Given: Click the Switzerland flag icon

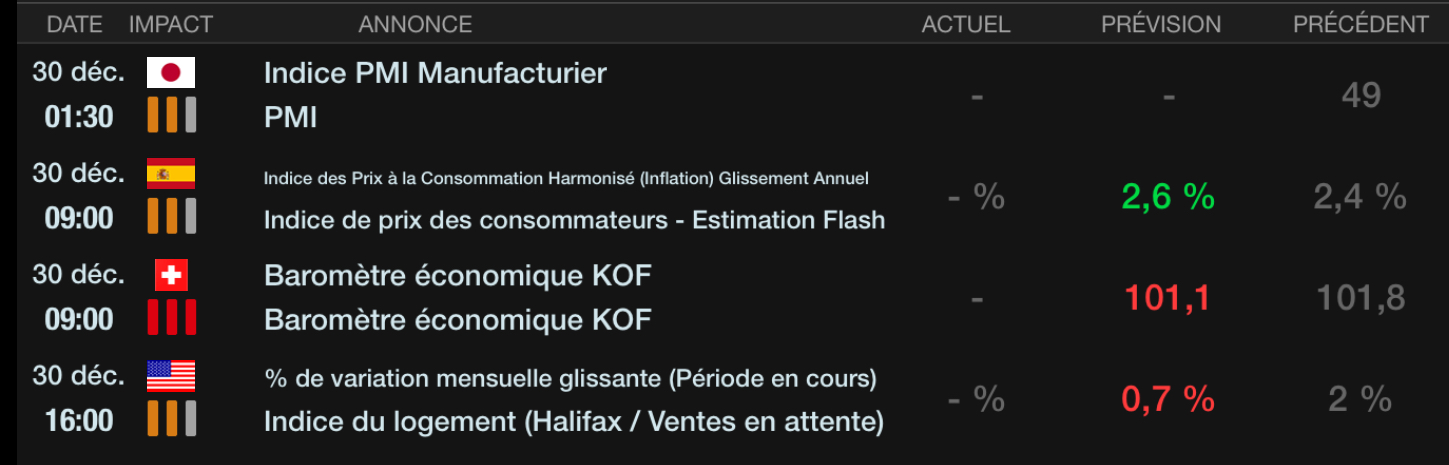Looking at the screenshot, I should (x=171, y=275).
